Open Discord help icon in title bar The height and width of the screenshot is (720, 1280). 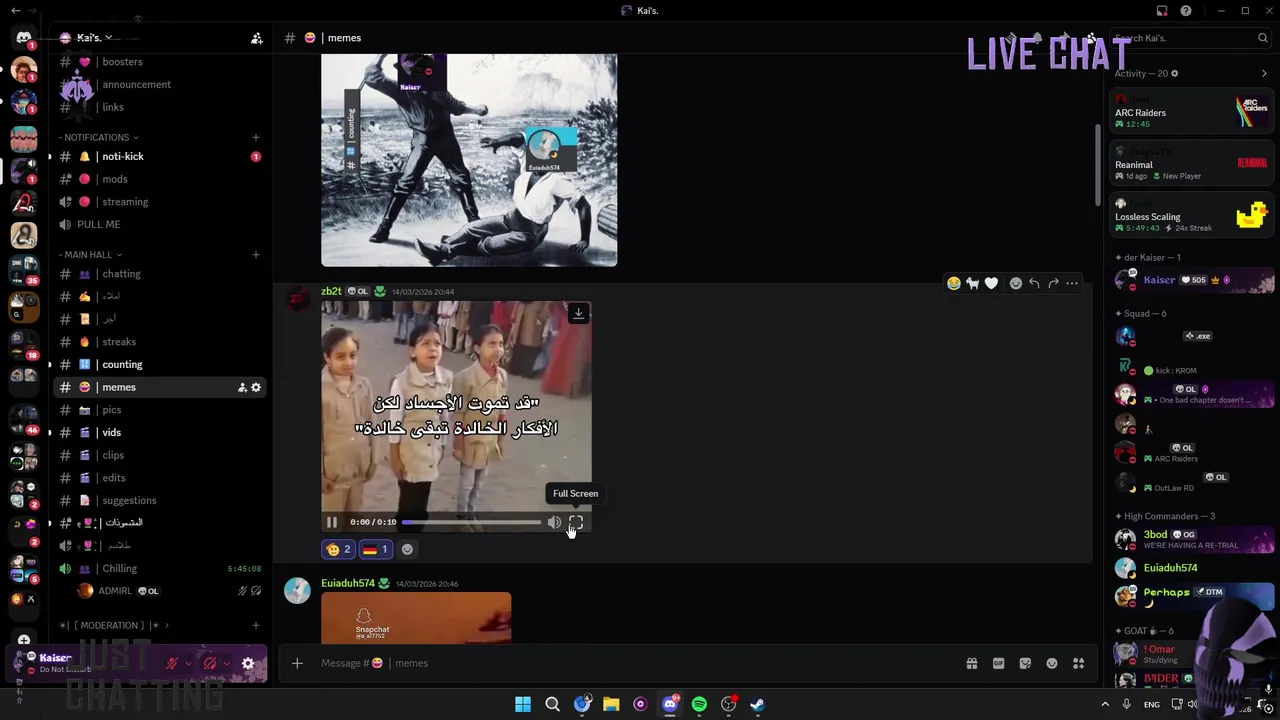pos(1186,11)
